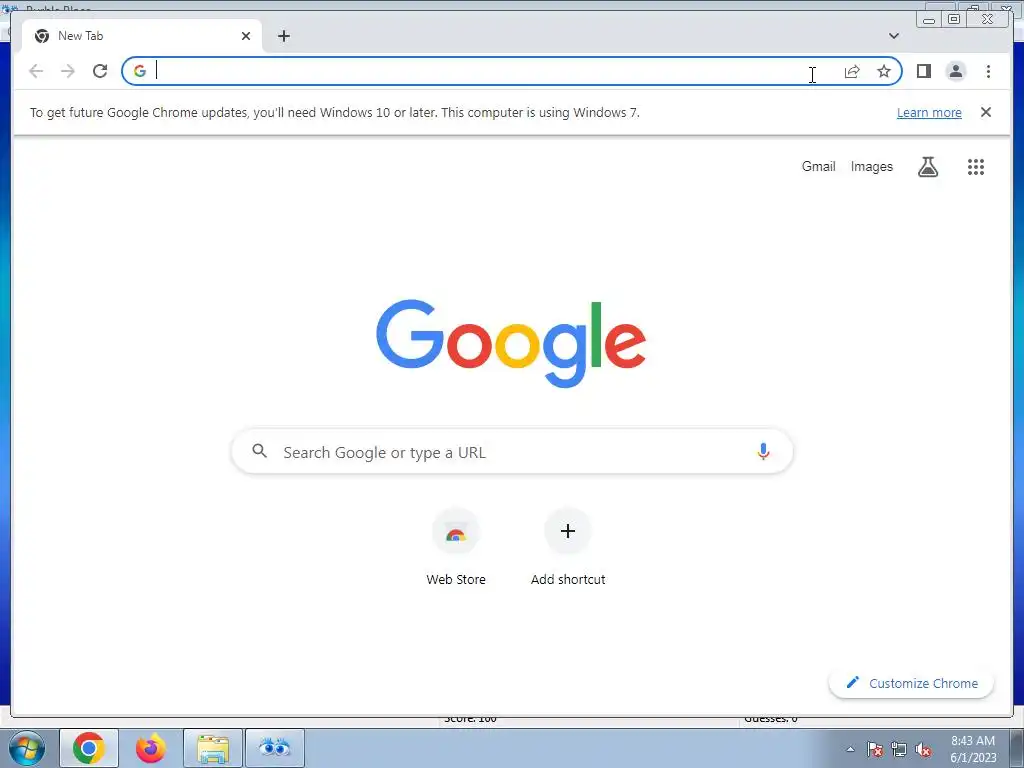Open Gmail link
The height and width of the screenshot is (768, 1024).
(x=818, y=167)
